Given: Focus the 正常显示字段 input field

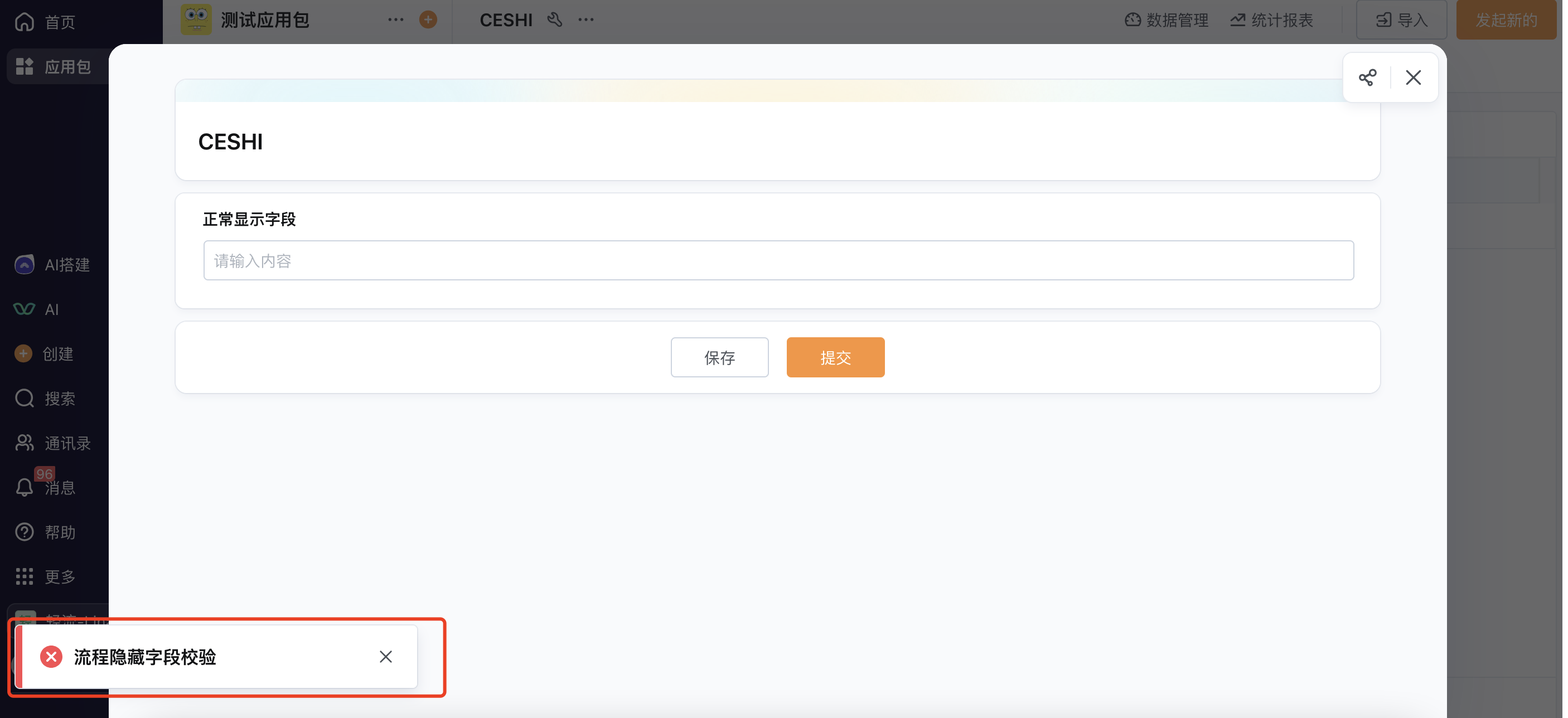Looking at the screenshot, I should point(778,260).
